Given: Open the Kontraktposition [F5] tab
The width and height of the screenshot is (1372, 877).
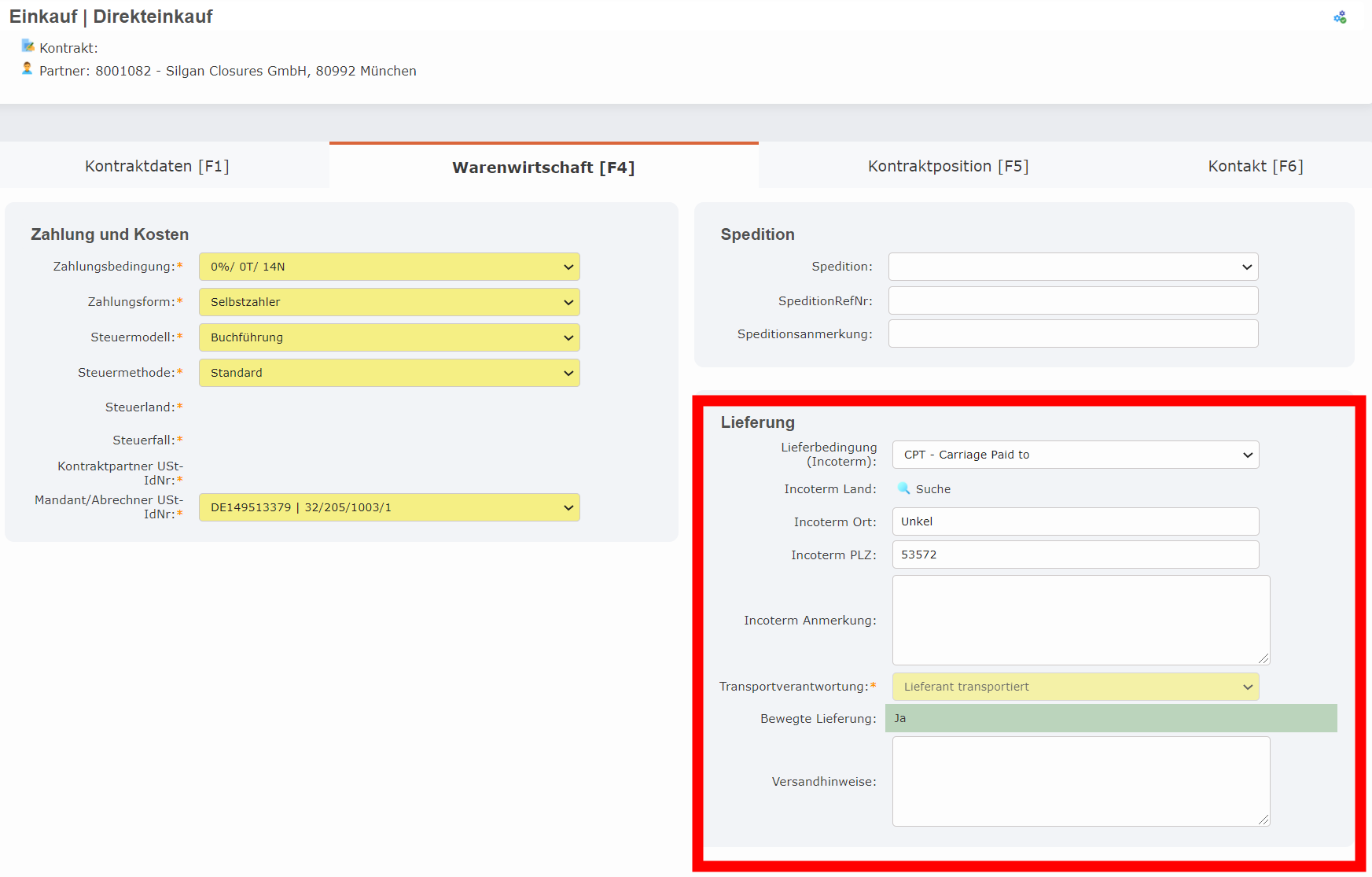Looking at the screenshot, I should (949, 166).
